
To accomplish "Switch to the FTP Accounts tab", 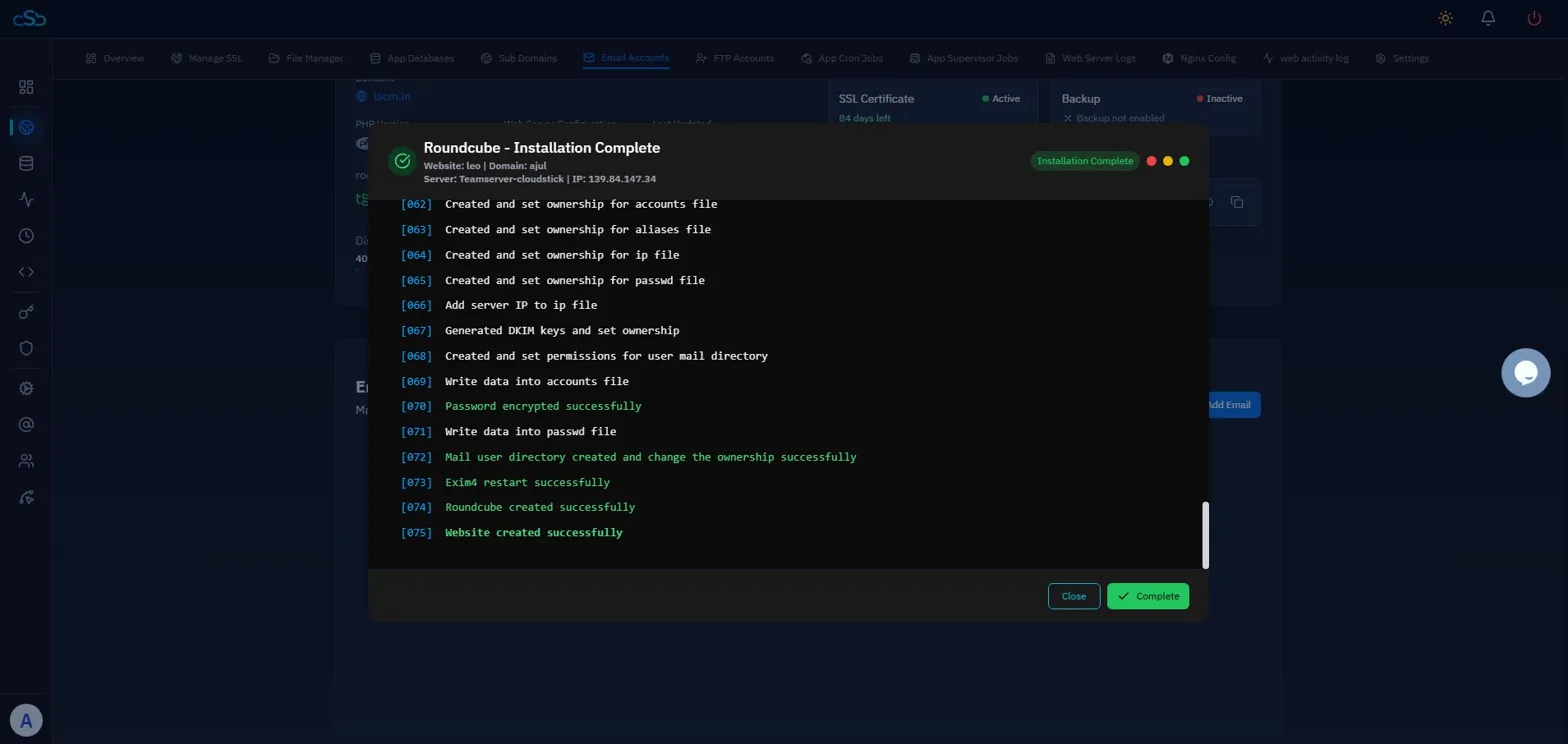I will click(735, 58).
